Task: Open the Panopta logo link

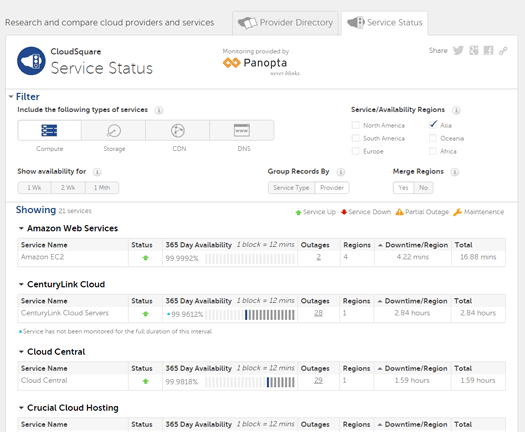Action: (x=255, y=63)
